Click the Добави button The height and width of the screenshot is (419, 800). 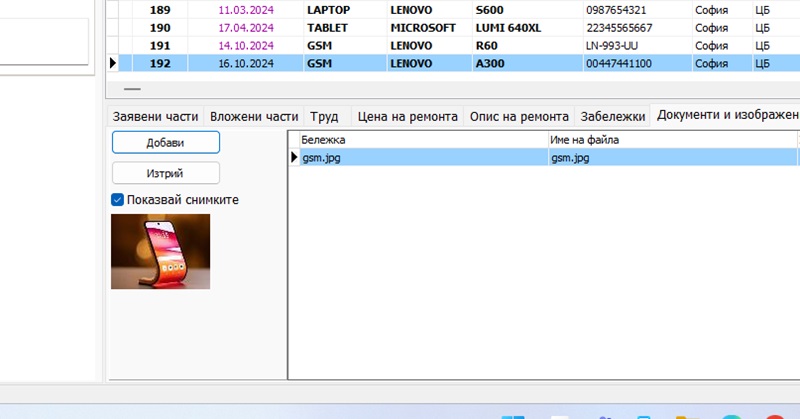tap(166, 142)
